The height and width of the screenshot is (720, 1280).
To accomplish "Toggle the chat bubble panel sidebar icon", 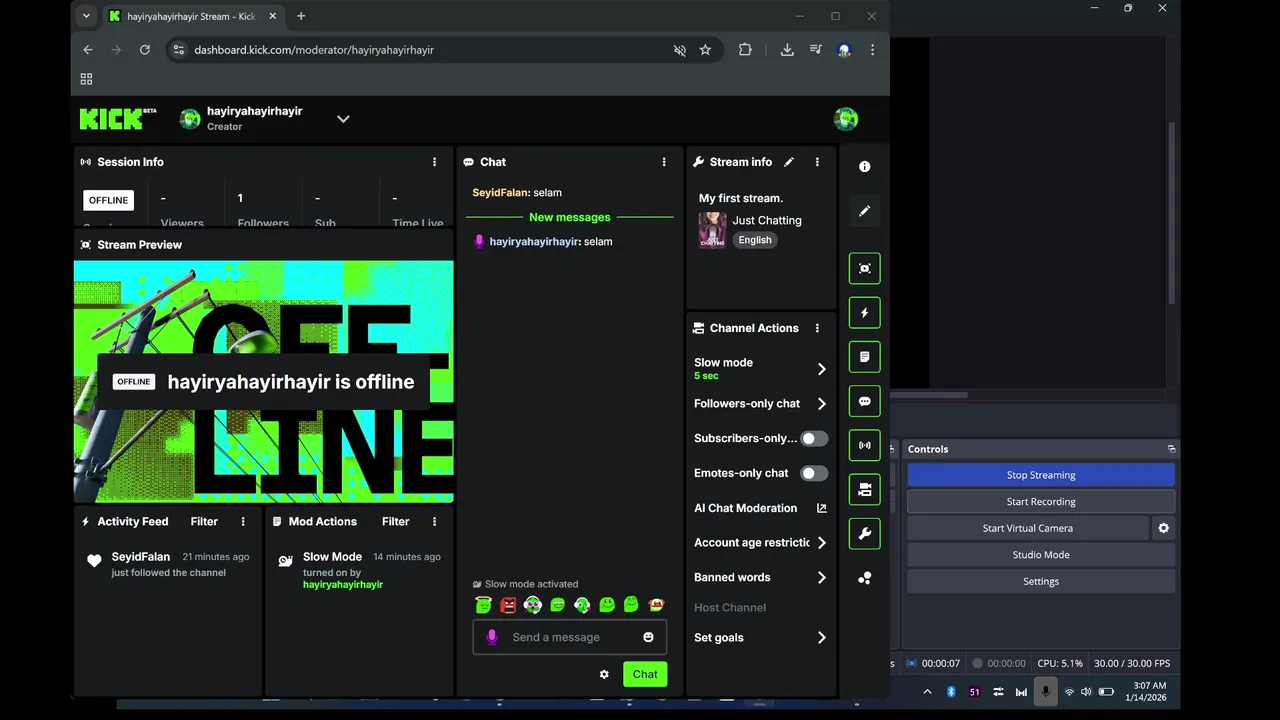I will click(865, 401).
